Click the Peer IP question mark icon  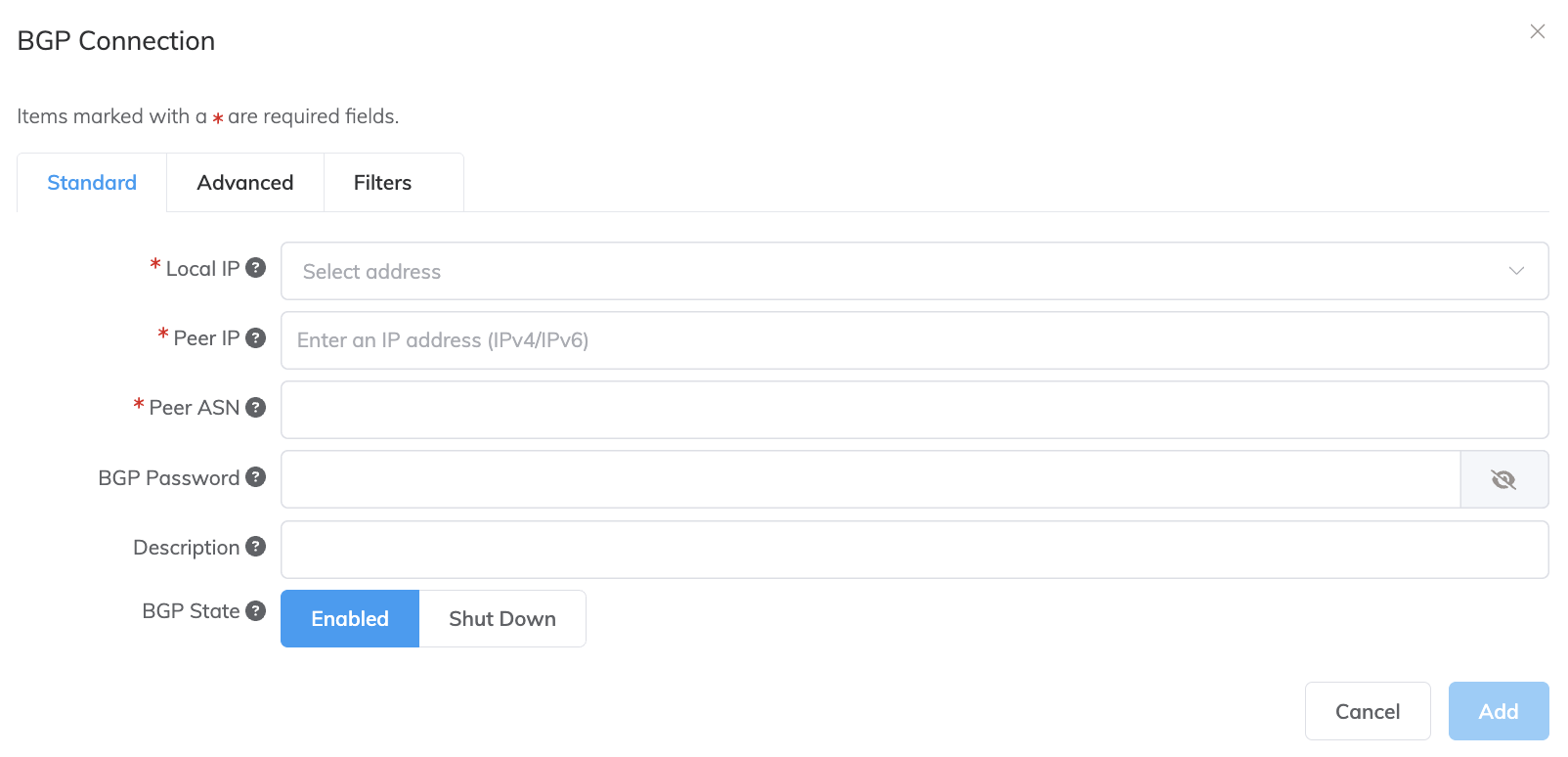point(255,337)
